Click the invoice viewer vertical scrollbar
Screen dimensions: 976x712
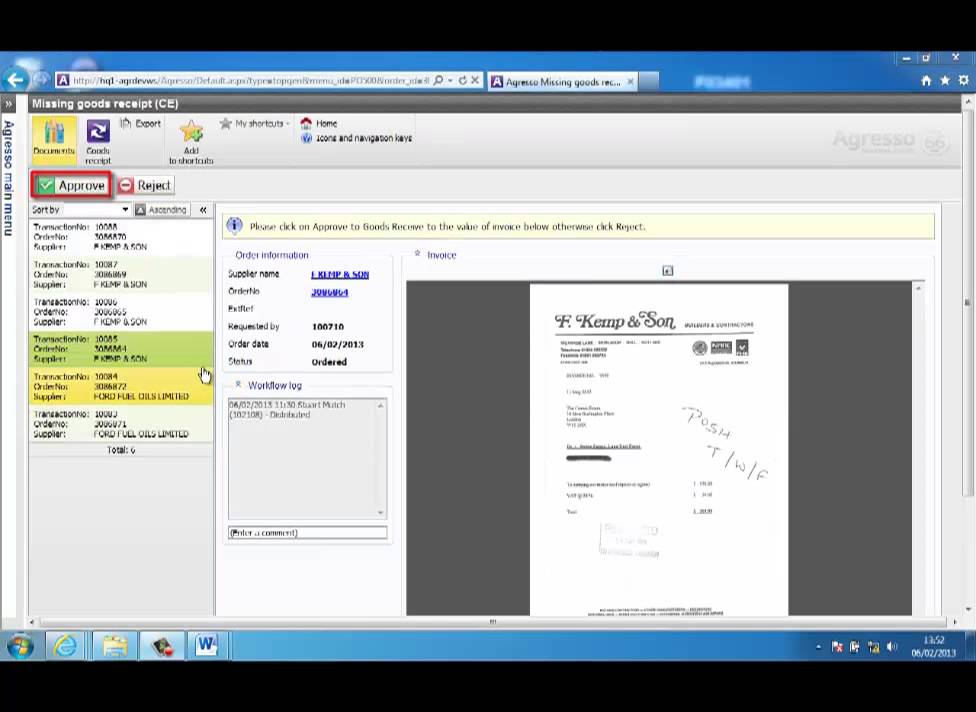(918, 448)
